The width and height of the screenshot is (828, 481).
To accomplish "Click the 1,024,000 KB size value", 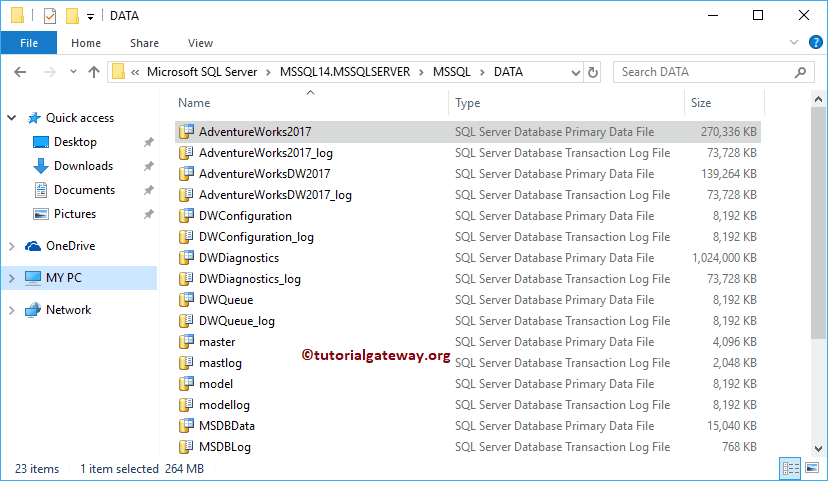I will pyautogui.click(x=724, y=258).
